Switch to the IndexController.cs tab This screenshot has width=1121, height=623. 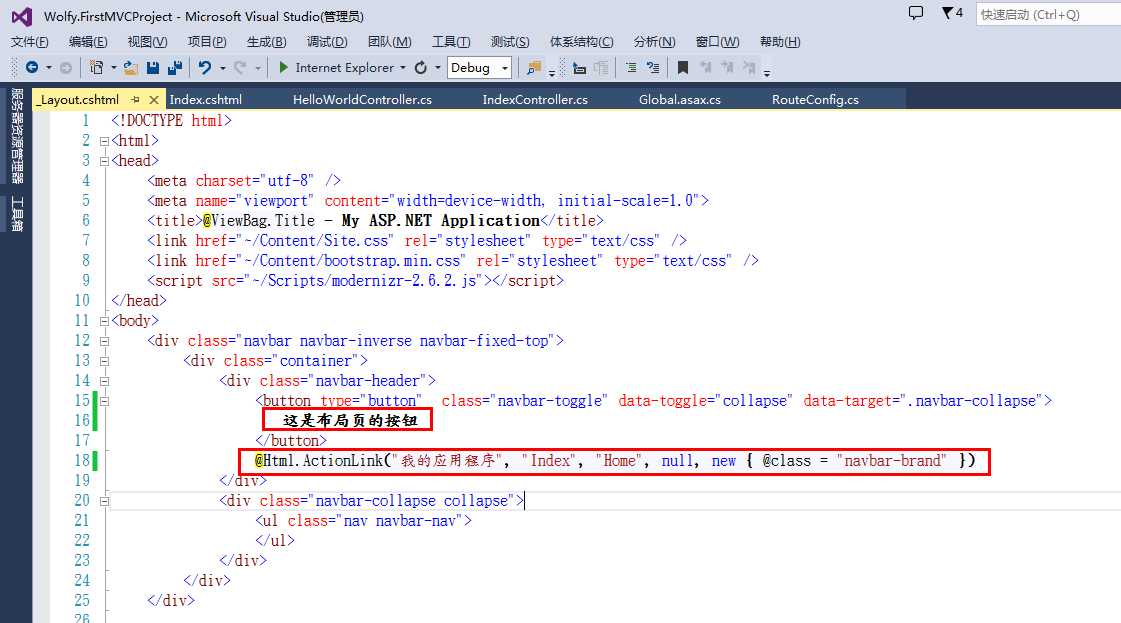click(535, 99)
